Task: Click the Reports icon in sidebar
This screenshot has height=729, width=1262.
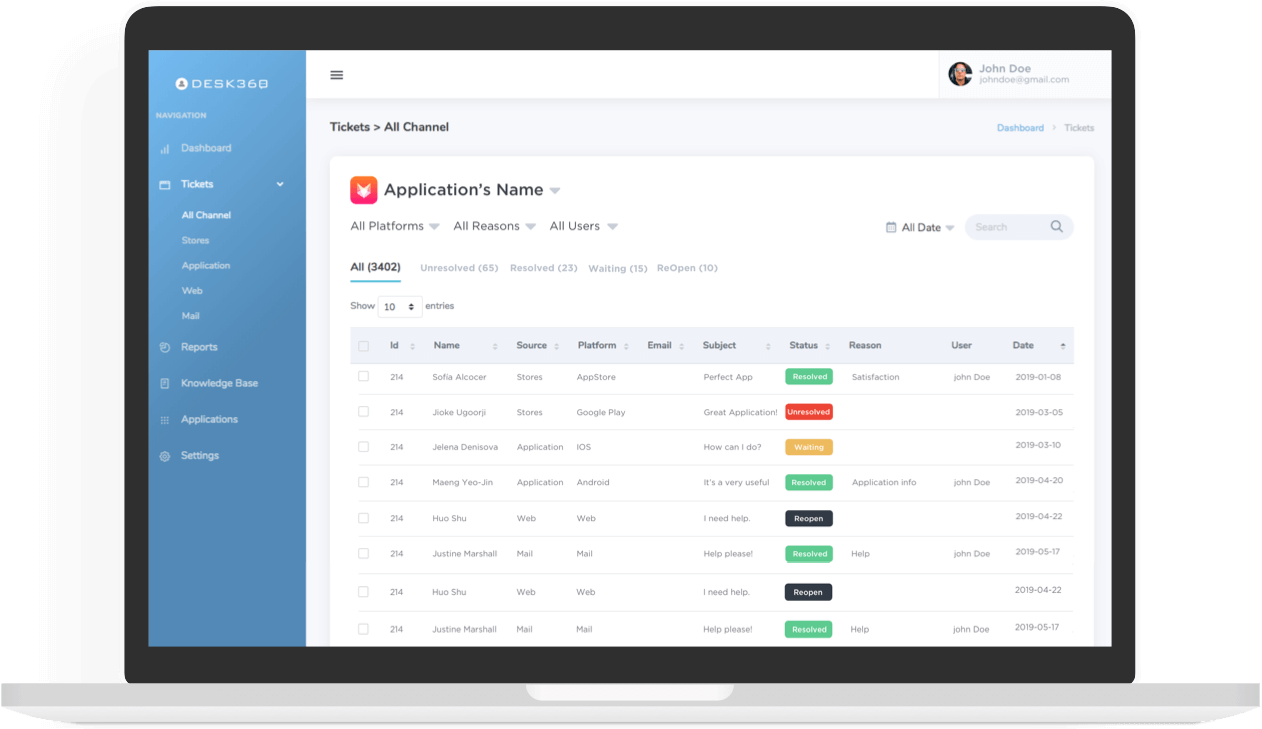Action: [165, 348]
